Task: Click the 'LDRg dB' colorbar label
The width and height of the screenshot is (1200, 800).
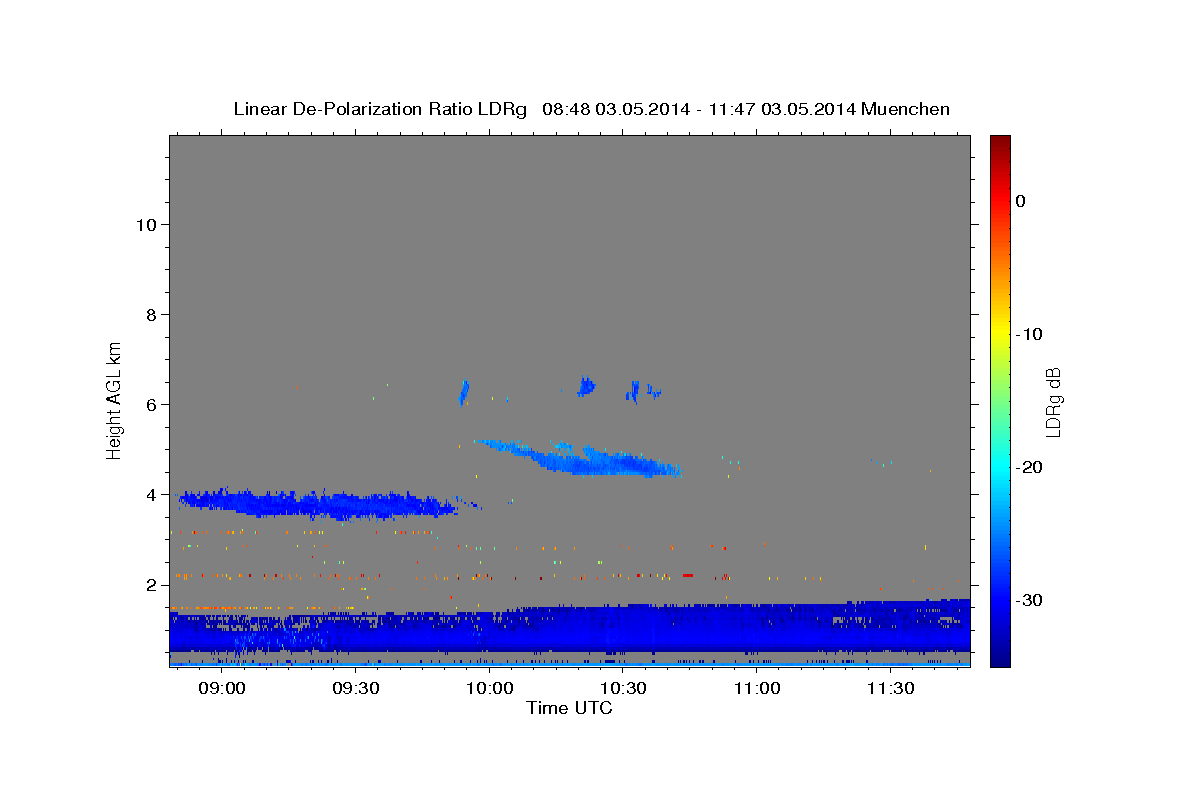Action: [x=1052, y=401]
